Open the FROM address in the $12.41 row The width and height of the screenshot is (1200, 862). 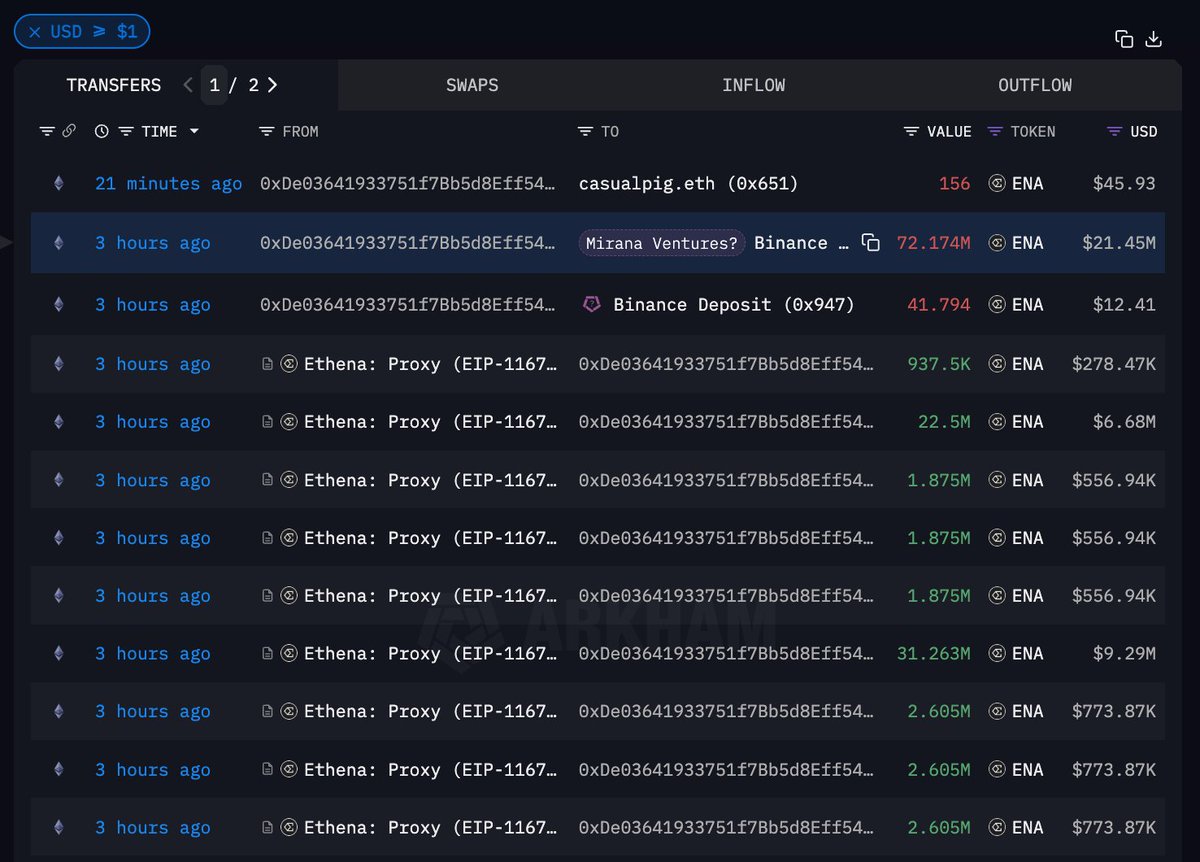(x=408, y=304)
